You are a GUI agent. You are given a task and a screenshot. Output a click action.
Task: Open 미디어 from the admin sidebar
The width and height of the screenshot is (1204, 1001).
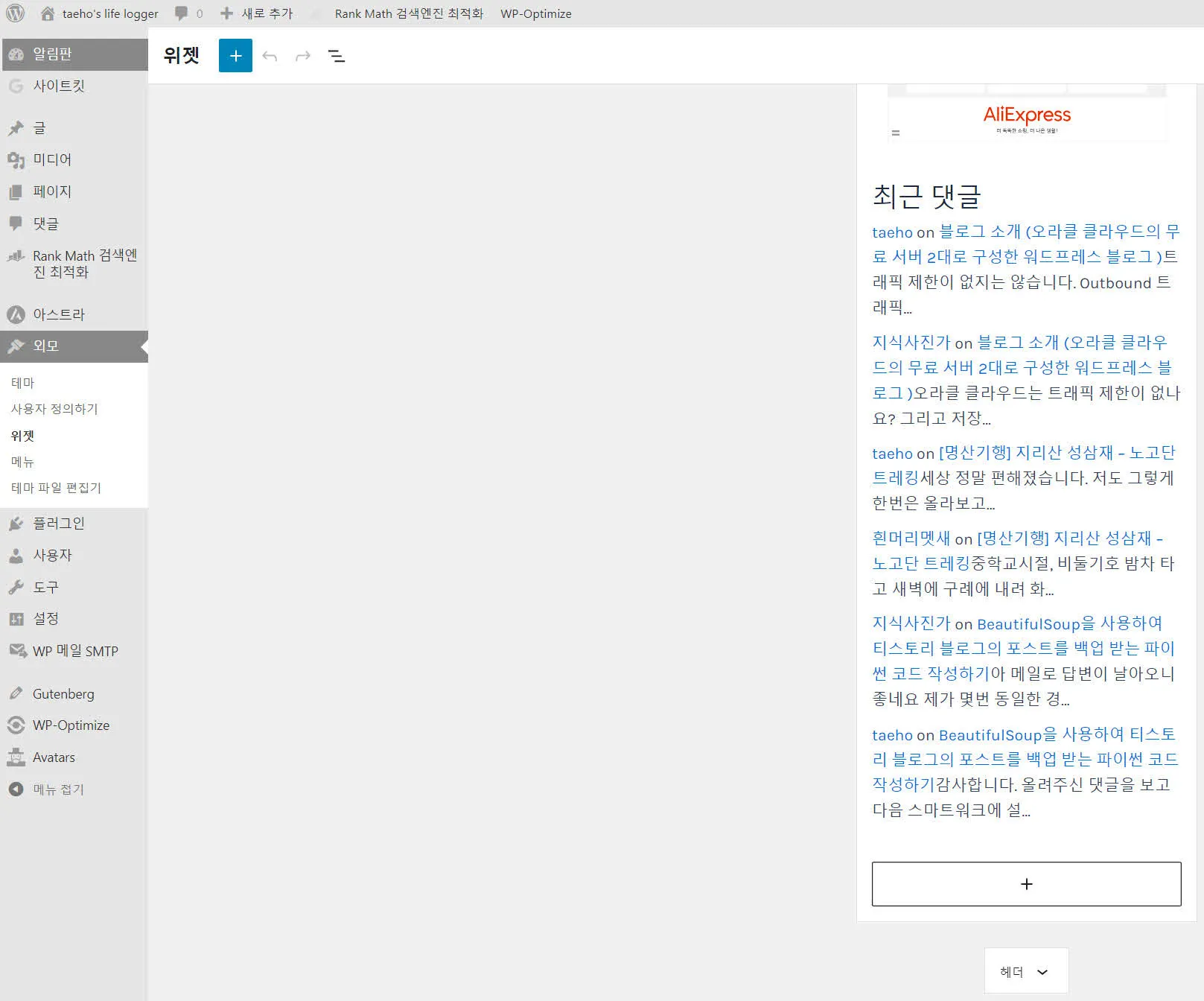point(51,159)
